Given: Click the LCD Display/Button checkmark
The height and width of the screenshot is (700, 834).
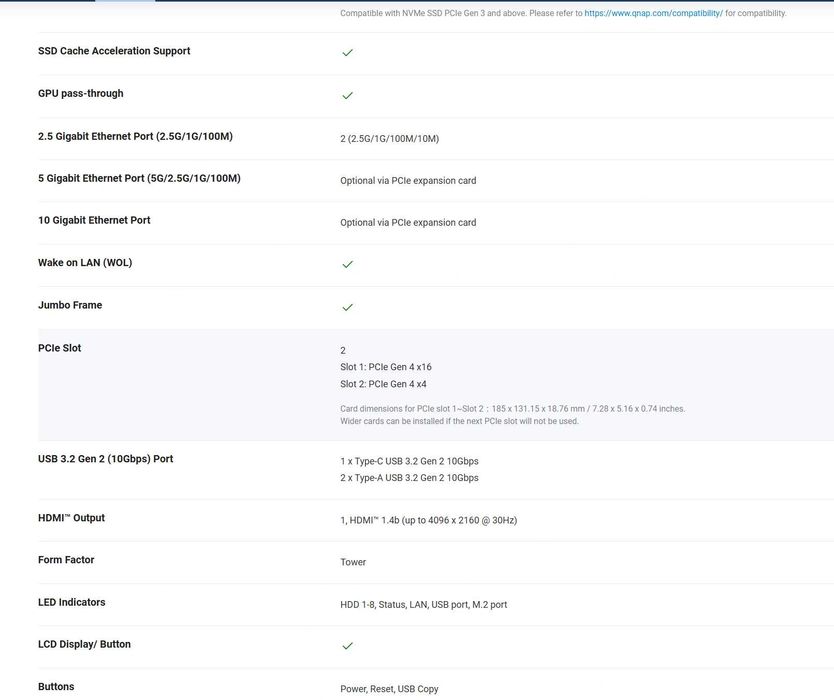Looking at the screenshot, I should 347,646.
